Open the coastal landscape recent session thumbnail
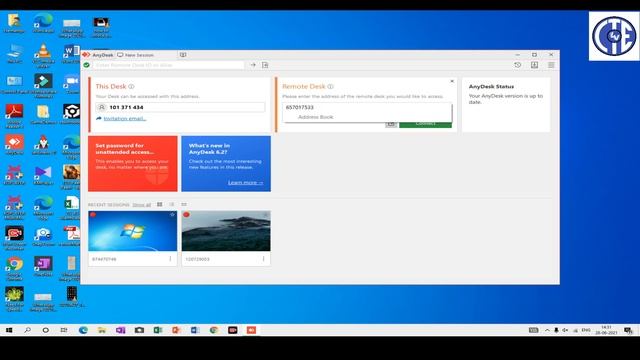This screenshot has height=360, width=640. 226,231
